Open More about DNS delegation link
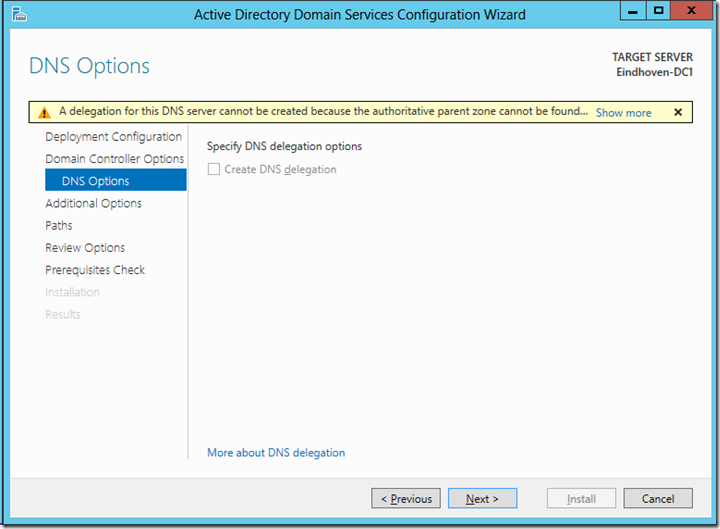Image resolution: width=720 pixels, height=529 pixels. click(276, 453)
